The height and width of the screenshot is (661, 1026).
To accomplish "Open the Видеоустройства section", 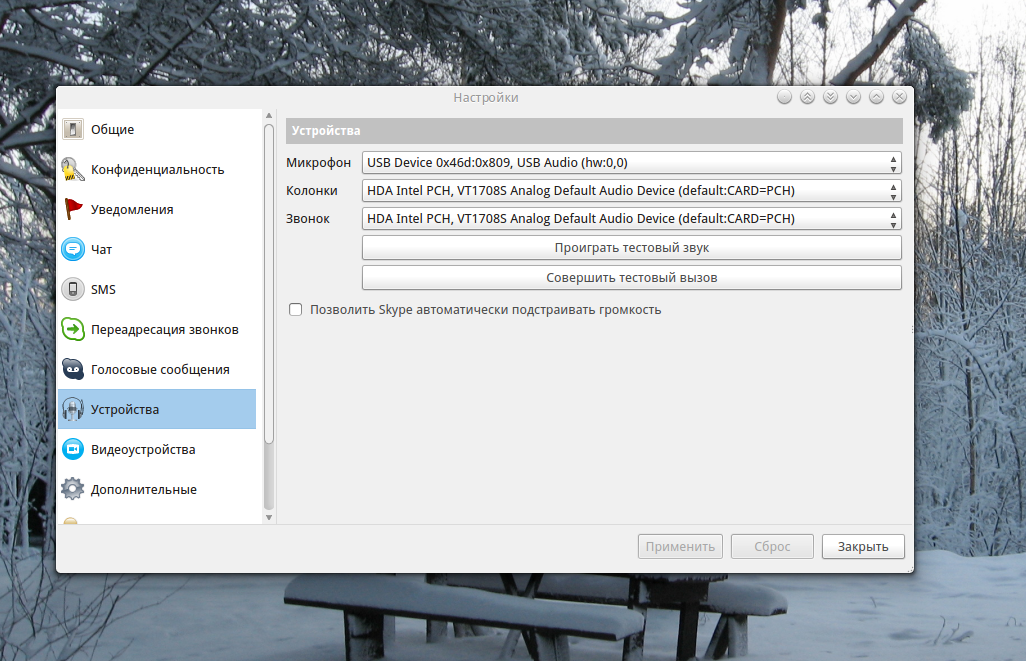I will click(157, 449).
